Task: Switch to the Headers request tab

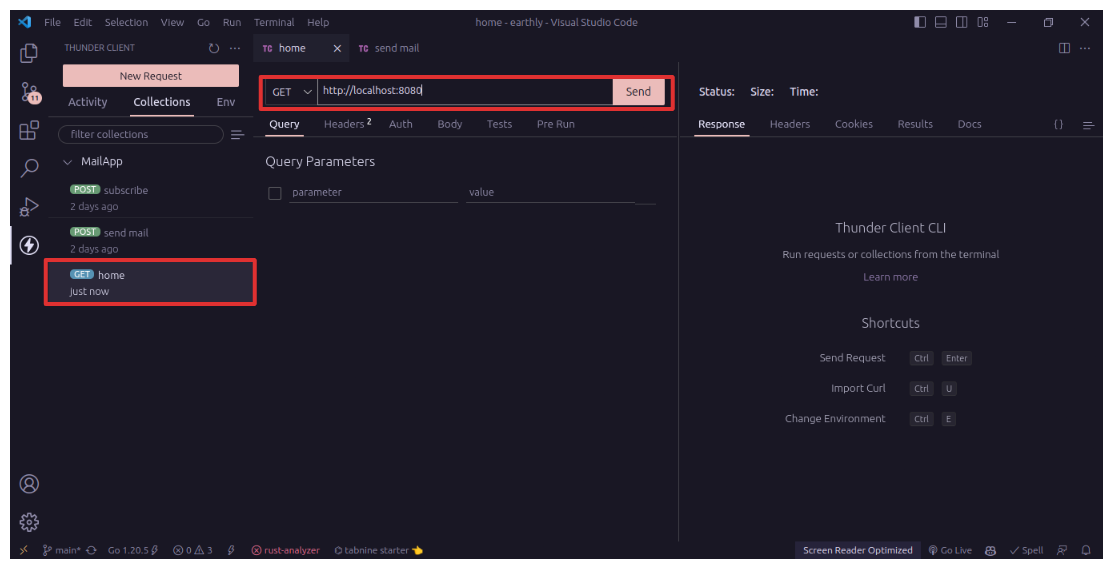Action: [346, 124]
